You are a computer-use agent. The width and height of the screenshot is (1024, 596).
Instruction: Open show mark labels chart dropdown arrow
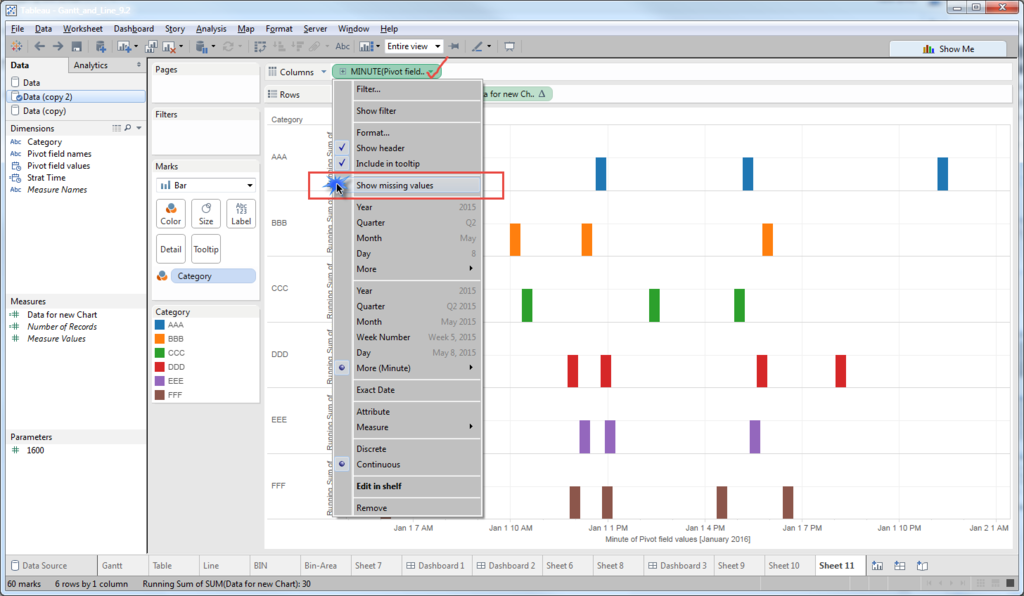click(x=377, y=46)
